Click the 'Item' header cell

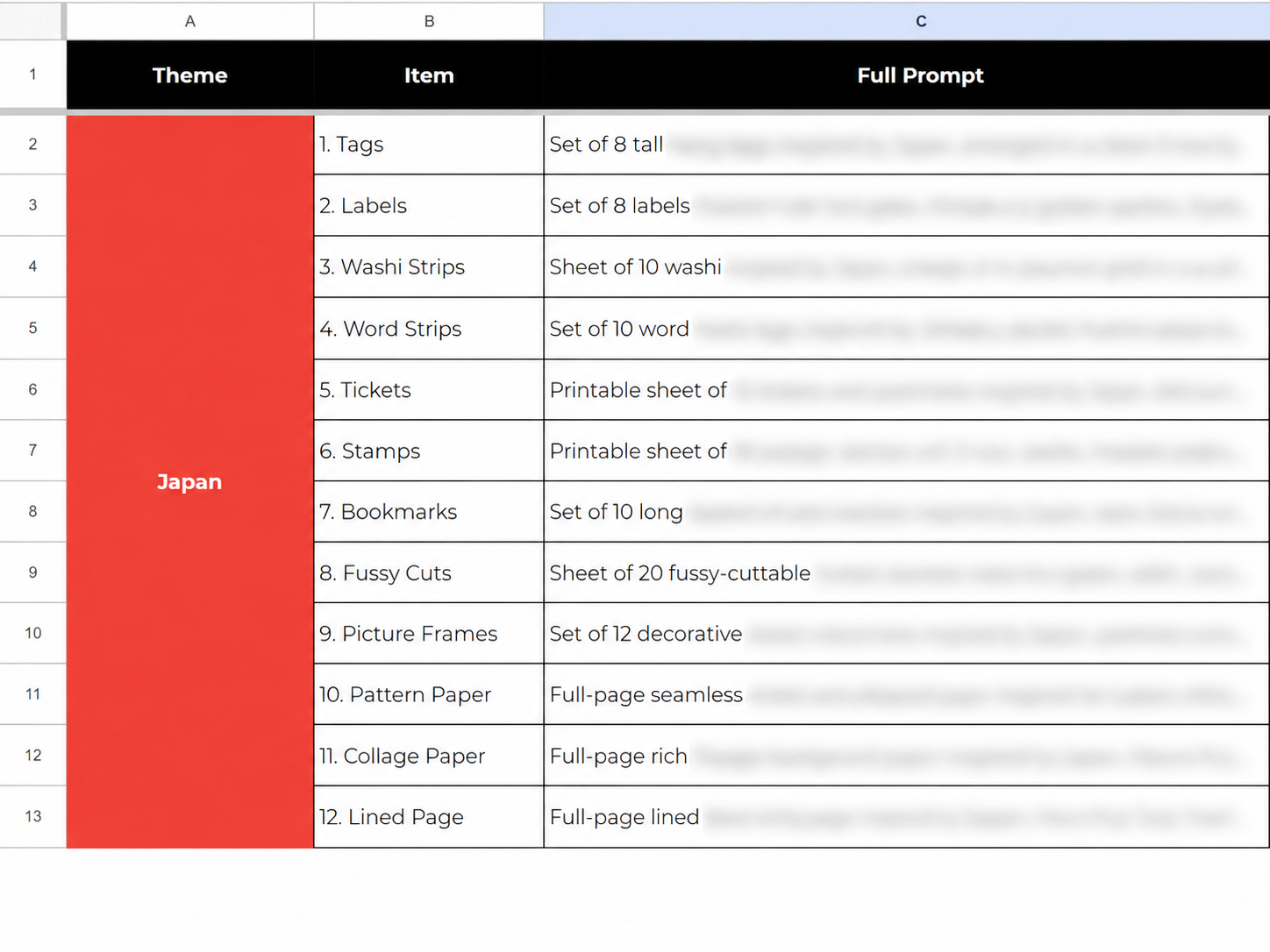(x=429, y=75)
